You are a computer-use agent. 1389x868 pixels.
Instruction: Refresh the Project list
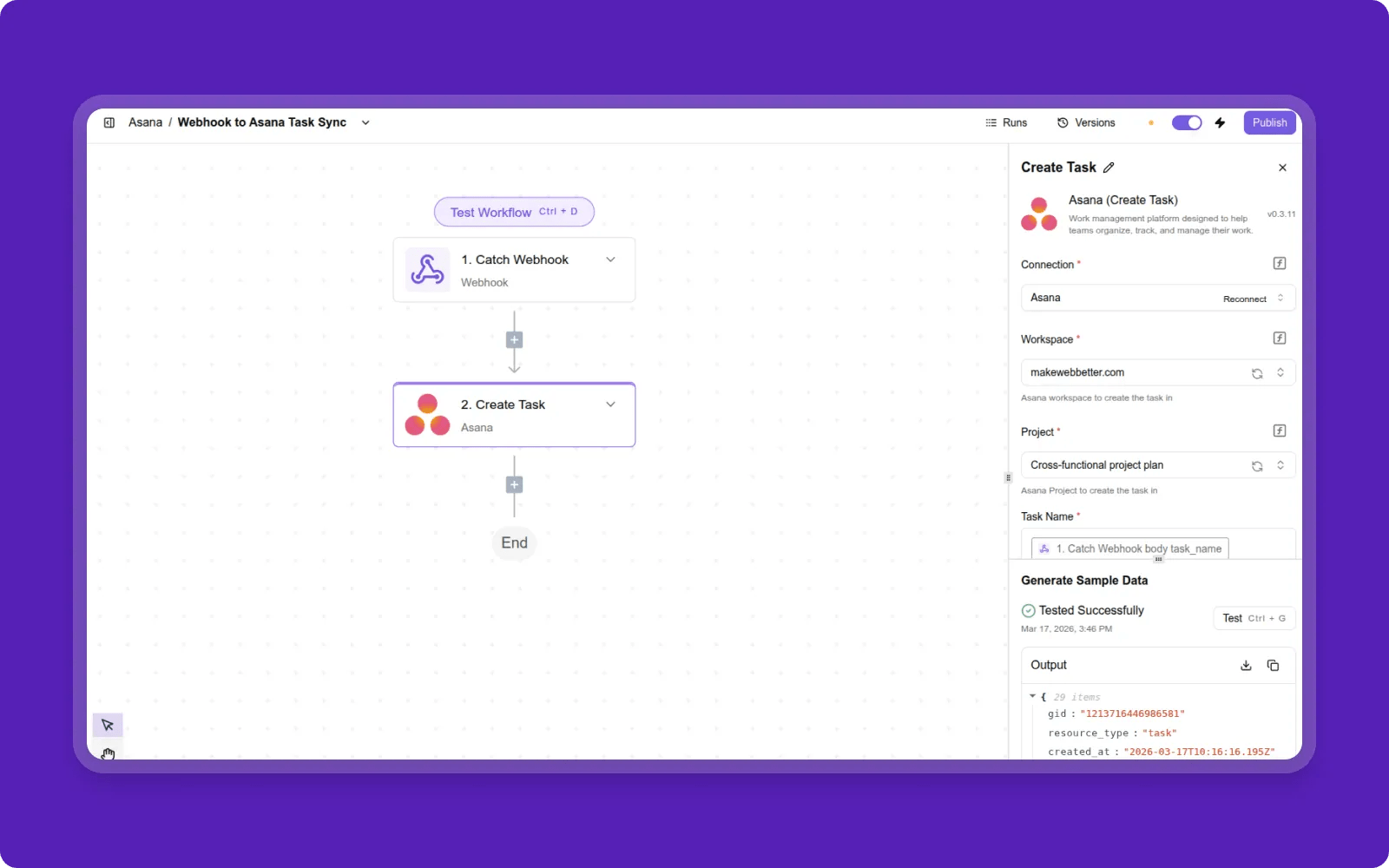1256,466
